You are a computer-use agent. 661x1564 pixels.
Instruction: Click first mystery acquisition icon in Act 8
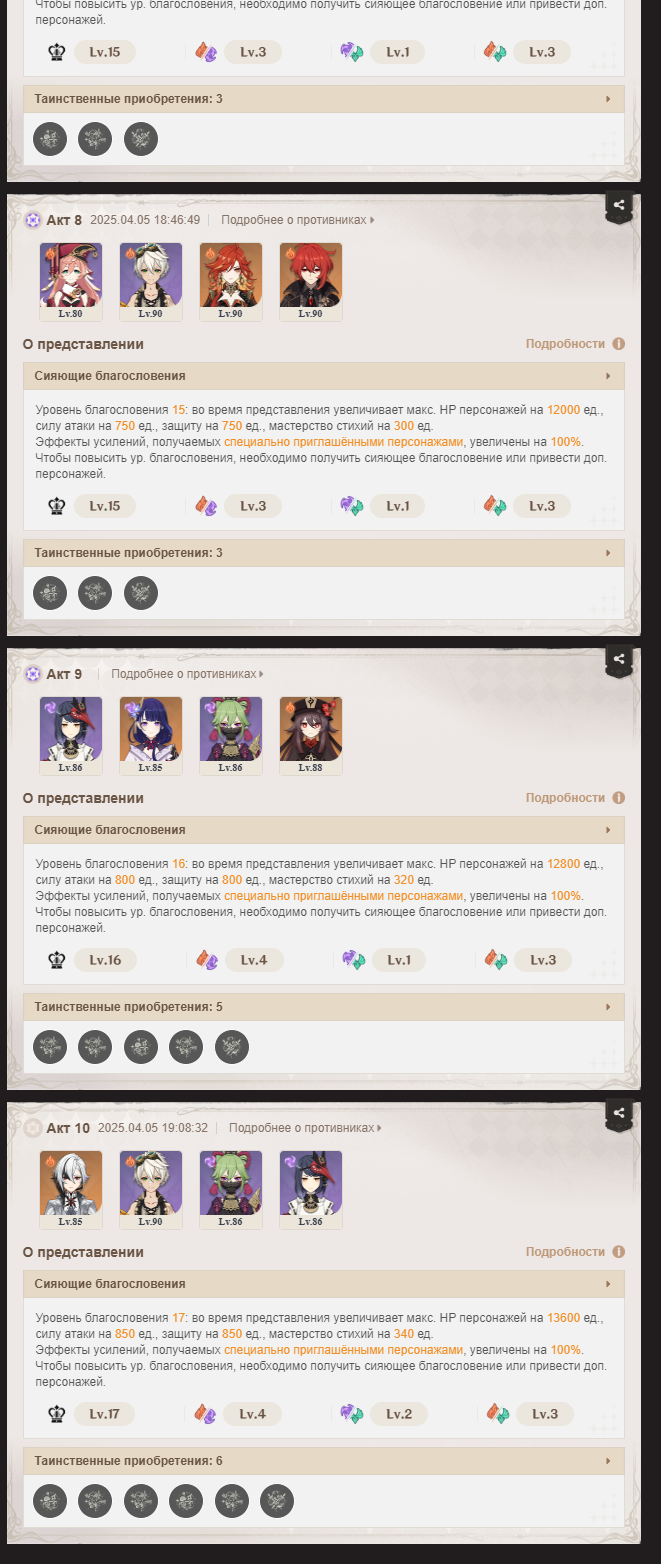tap(50, 593)
